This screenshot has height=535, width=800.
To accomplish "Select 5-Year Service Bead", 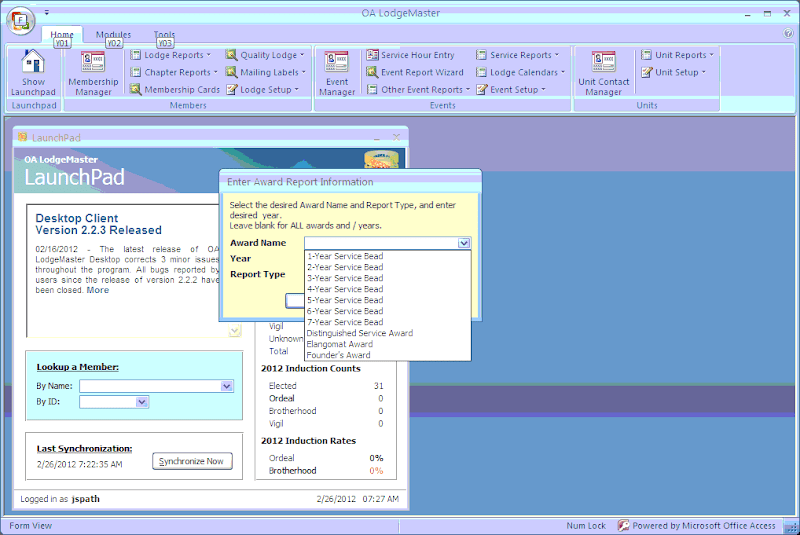I will pos(388,300).
